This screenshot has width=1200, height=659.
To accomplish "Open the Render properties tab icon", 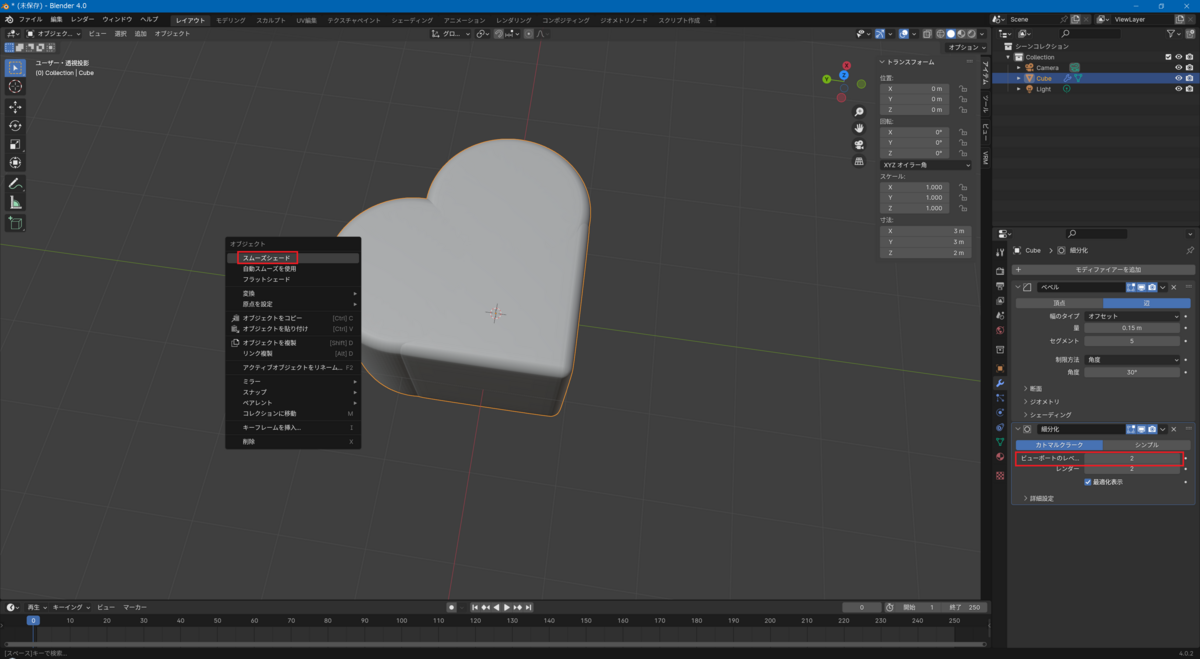I will (999, 271).
